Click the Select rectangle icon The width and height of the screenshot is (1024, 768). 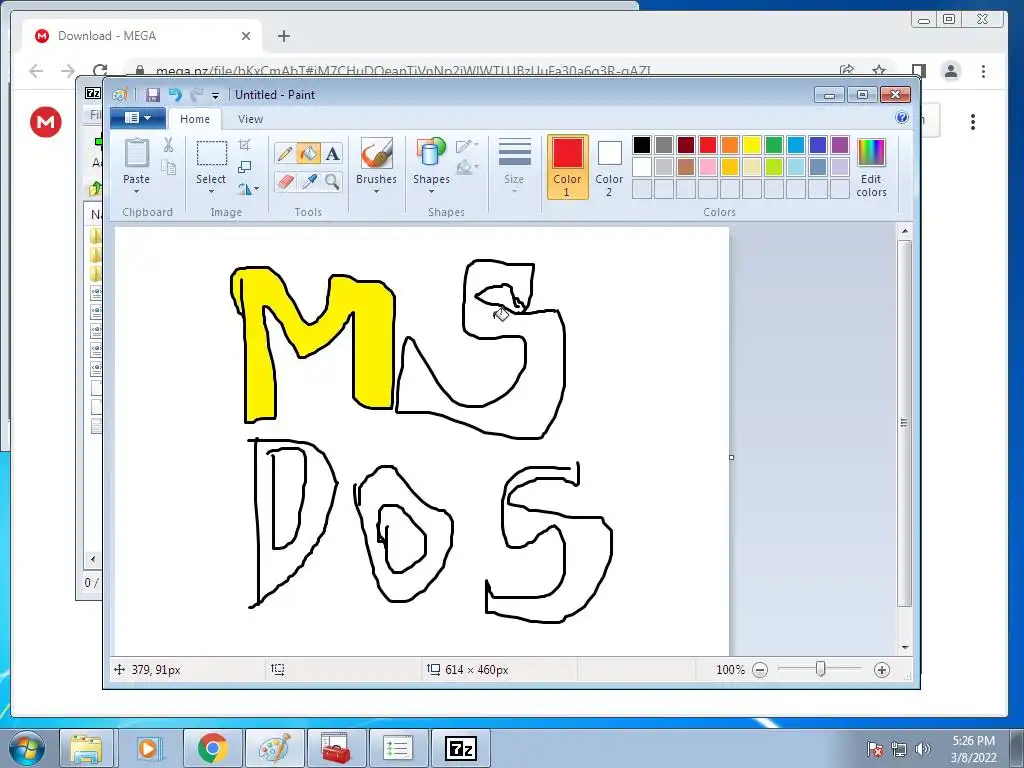(x=212, y=153)
